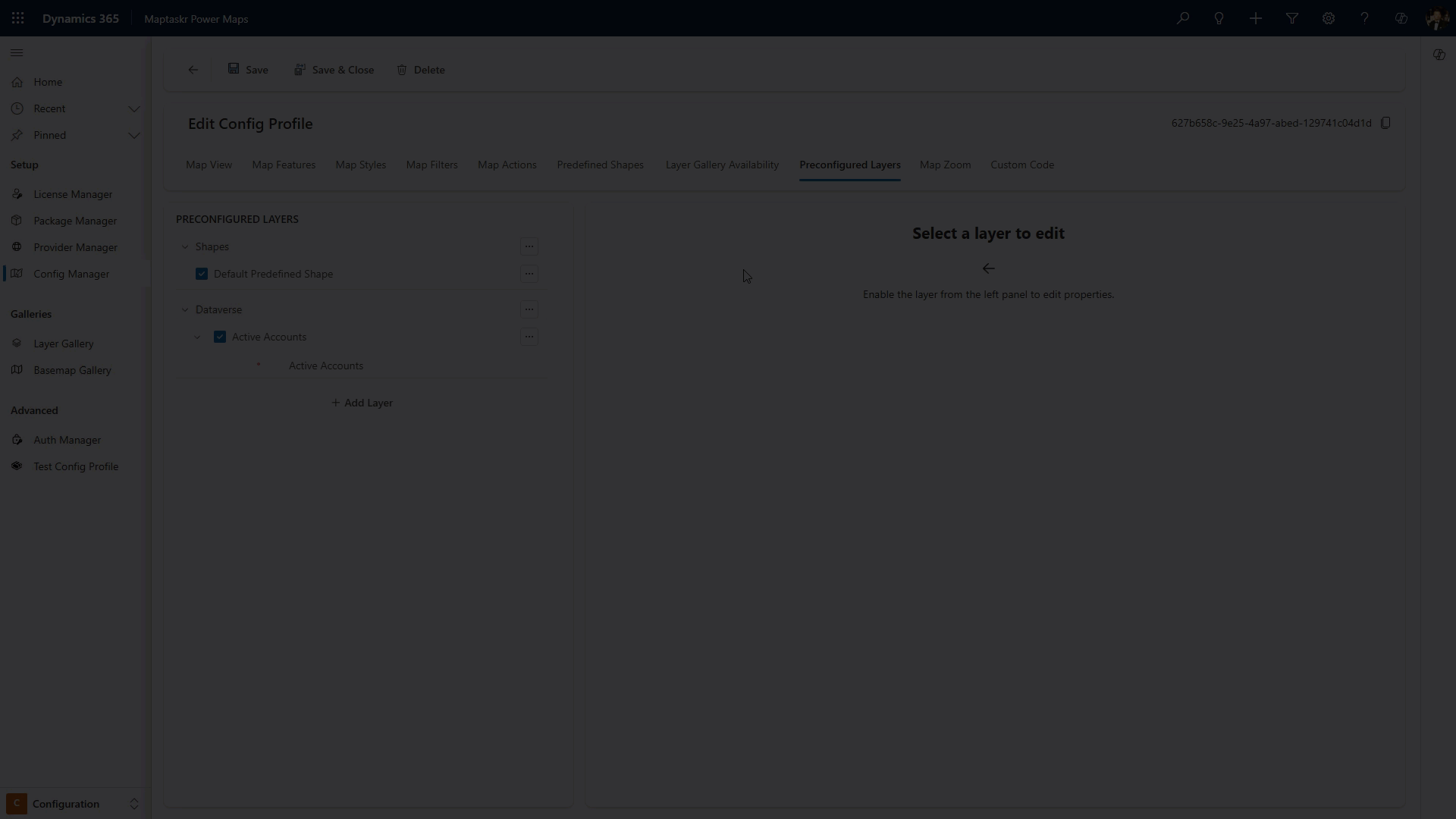Collapse the Dataverse section
Image resolution: width=1456 pixels, height=819 pixels.
185,309
